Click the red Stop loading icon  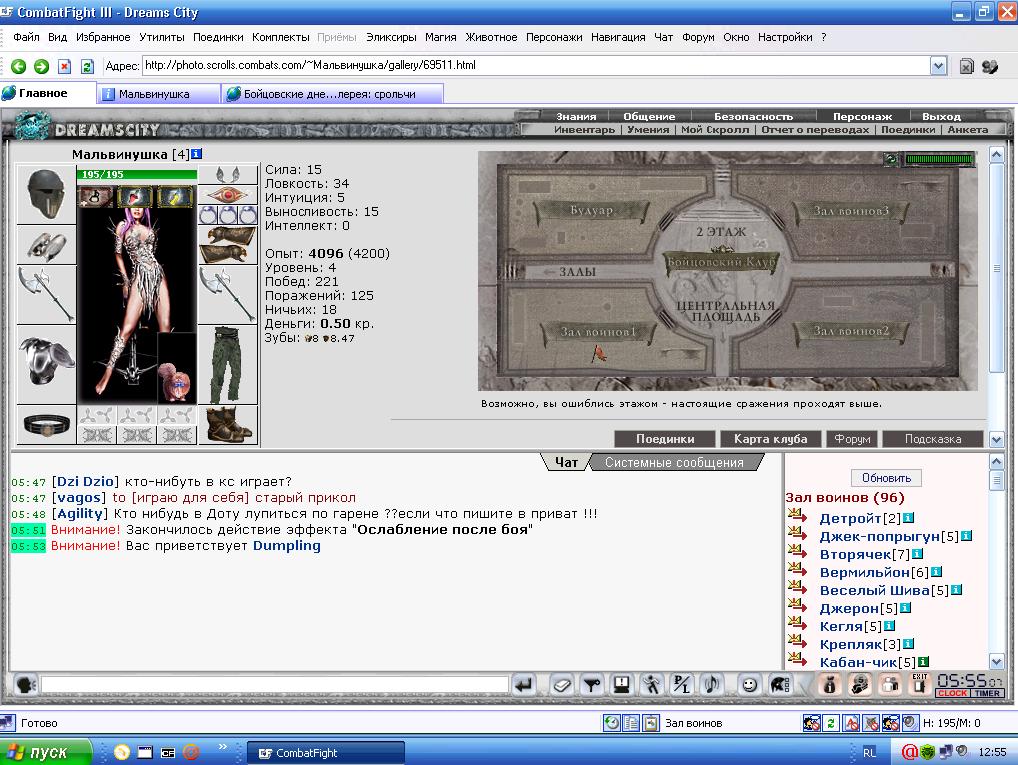tap(64, 66)
